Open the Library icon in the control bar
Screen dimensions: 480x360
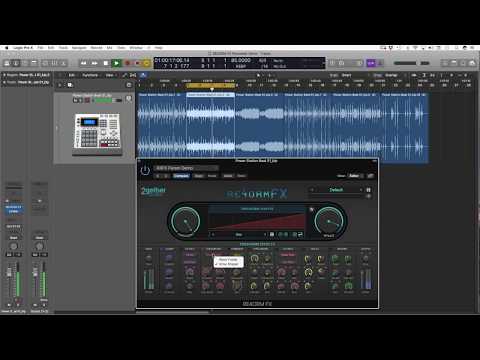click(7, 63)
